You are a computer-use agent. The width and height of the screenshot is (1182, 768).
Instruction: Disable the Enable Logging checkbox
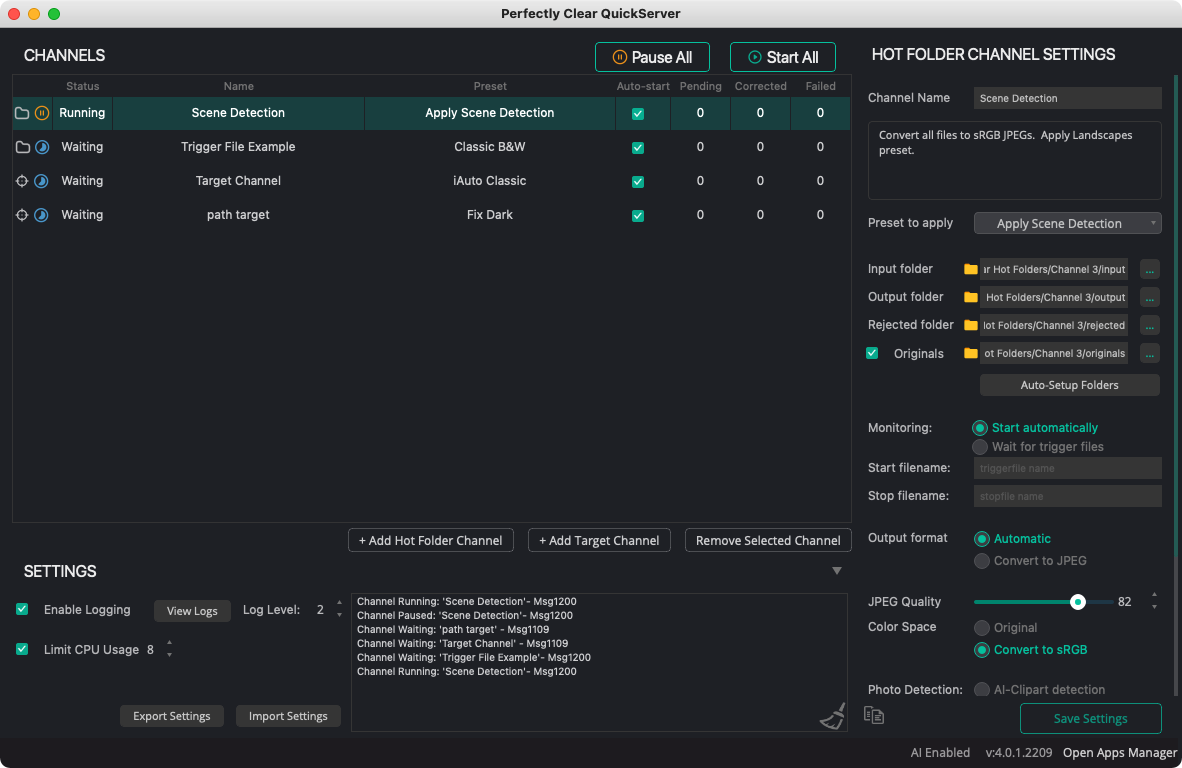pyautogui.click(x=22, y=610)
